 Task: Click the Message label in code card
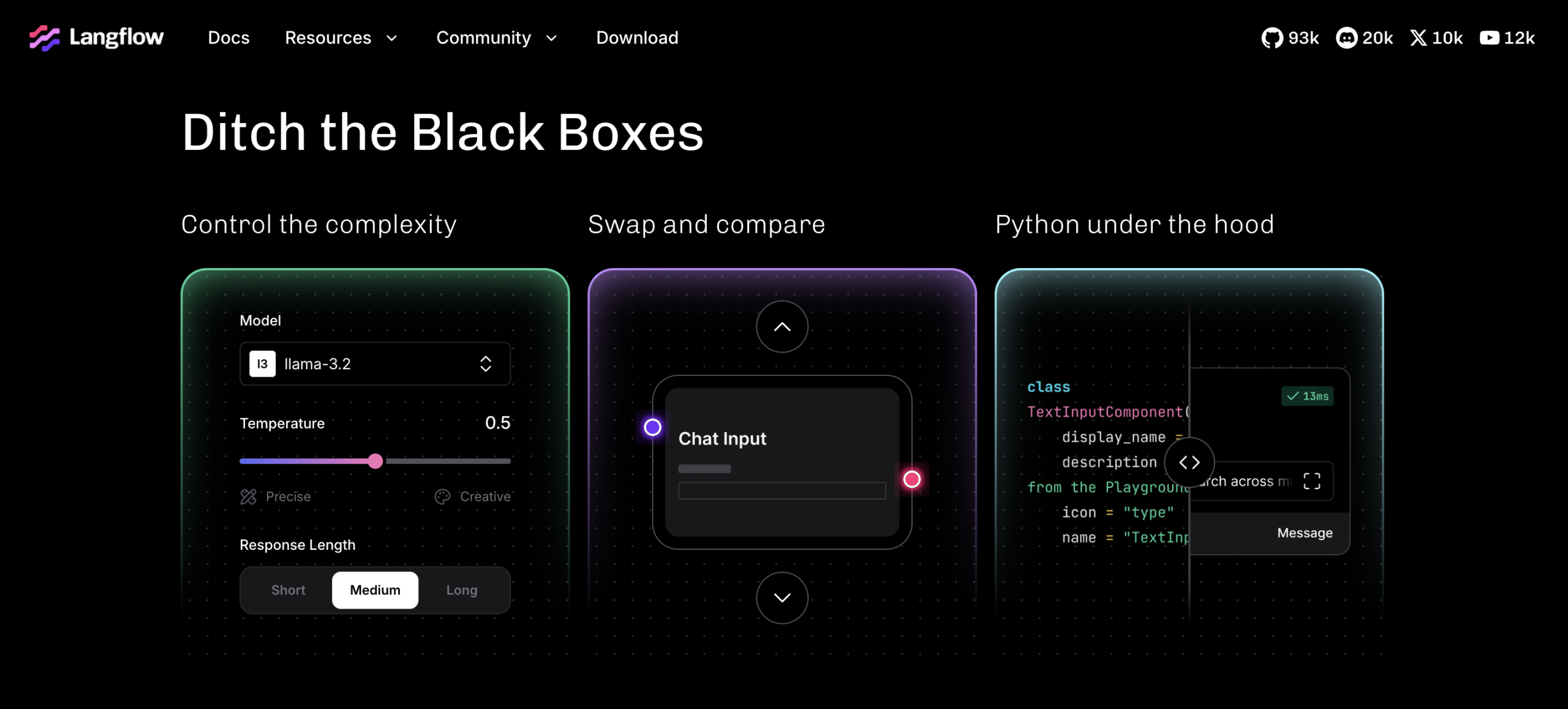(x=1305, y=533)
